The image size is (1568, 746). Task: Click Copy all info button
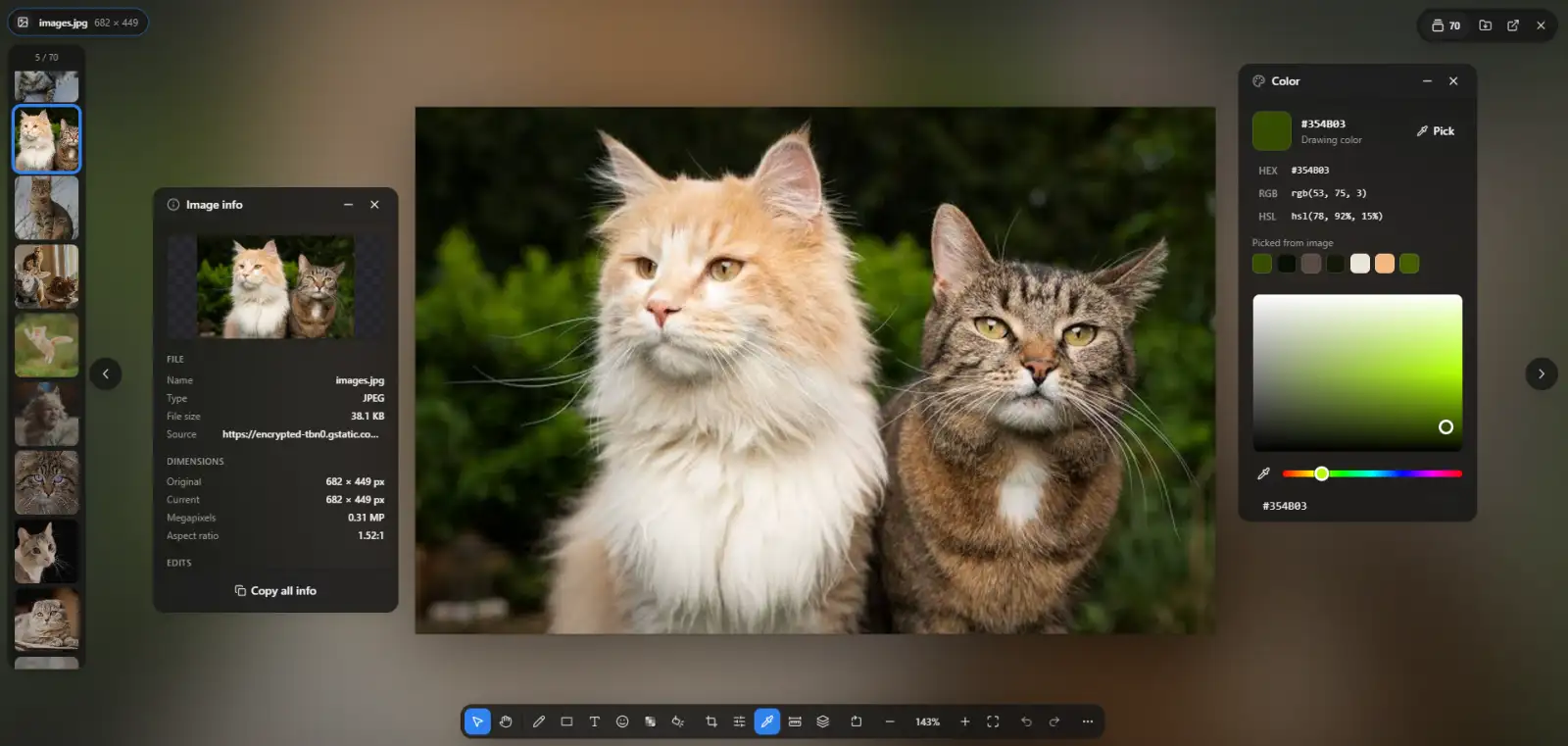point(275,591)
